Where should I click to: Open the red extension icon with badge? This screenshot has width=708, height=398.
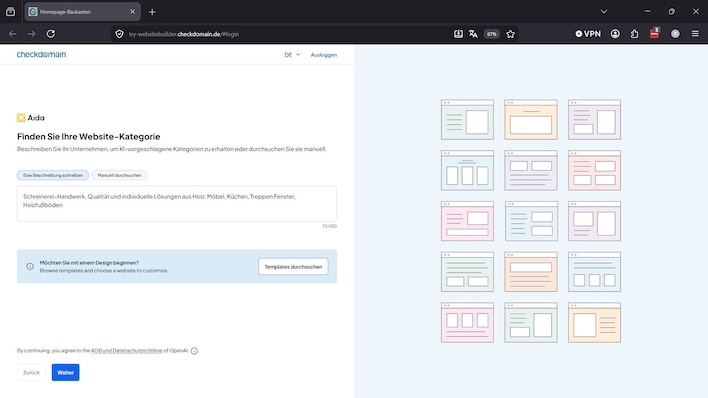pyautogui.click(x=654, y=33)
